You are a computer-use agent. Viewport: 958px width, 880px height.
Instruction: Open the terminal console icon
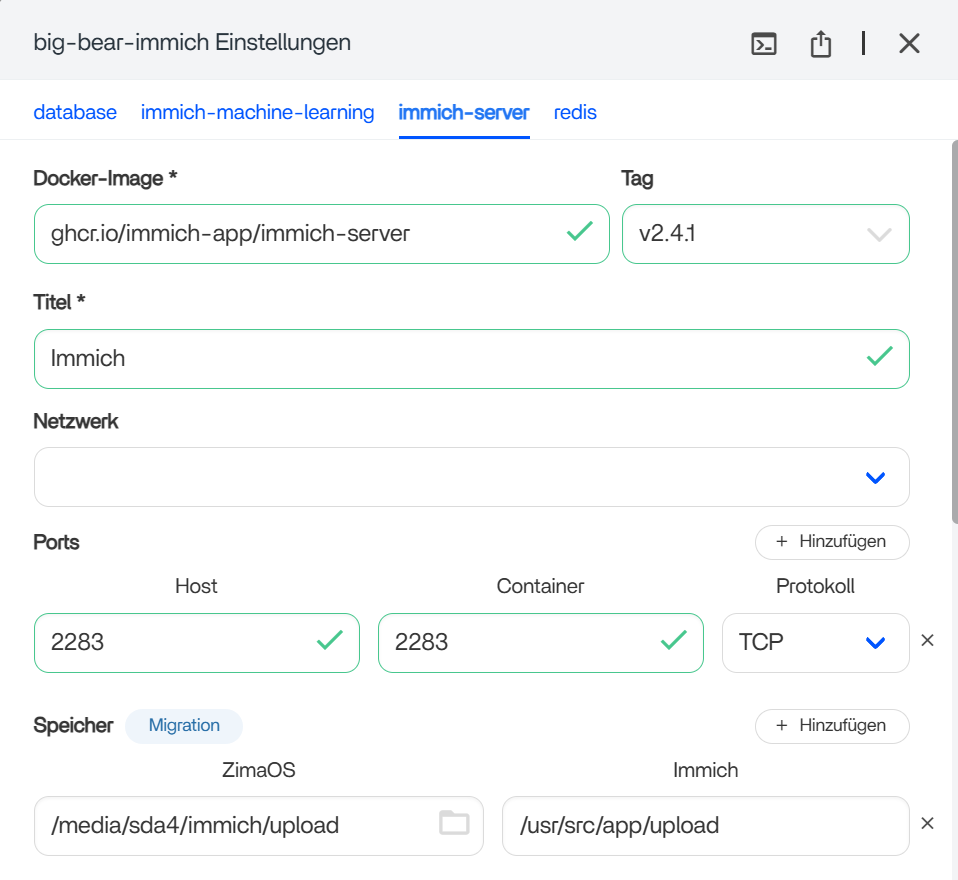764,44
